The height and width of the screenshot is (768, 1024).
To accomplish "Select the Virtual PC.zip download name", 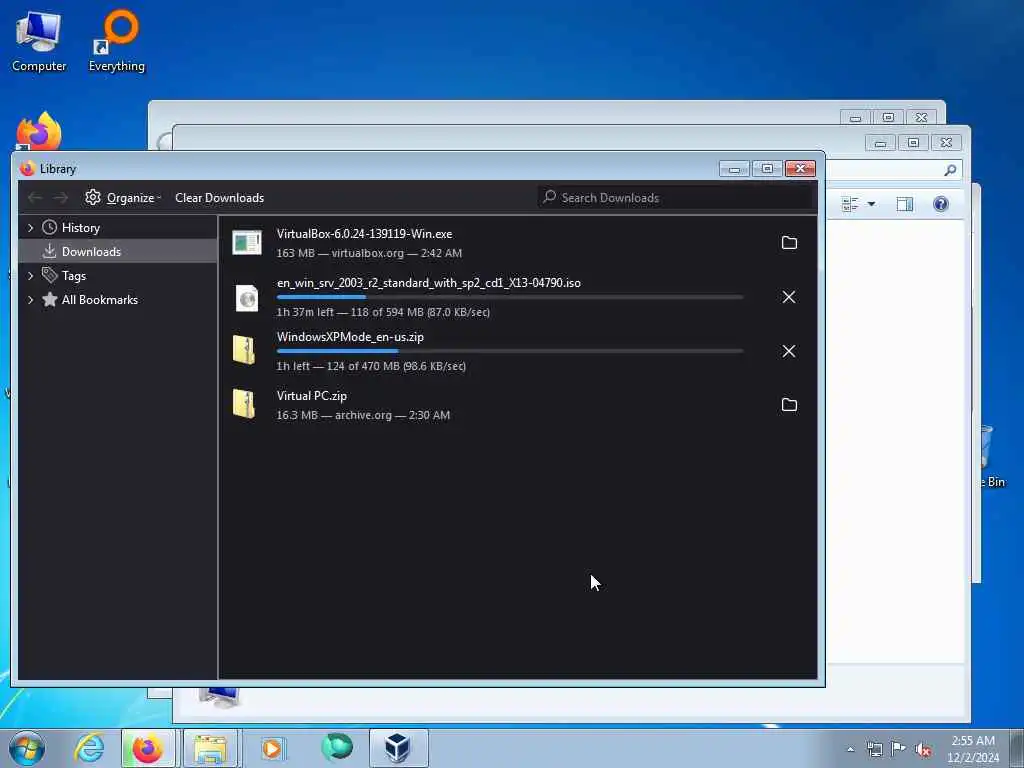I will click(x=312, y=396).
